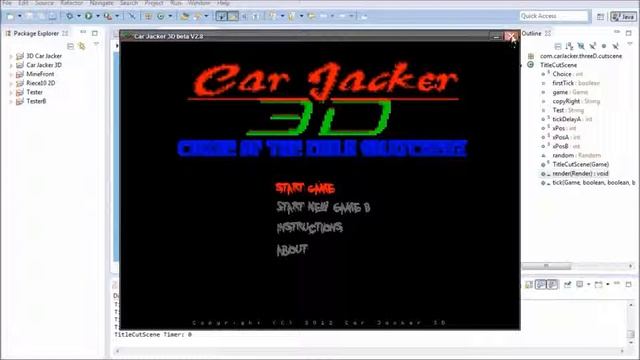This screenshot has width=640, height=360.
Task: Open the Run button dropdown arrow
Action: tap(98, 16)
